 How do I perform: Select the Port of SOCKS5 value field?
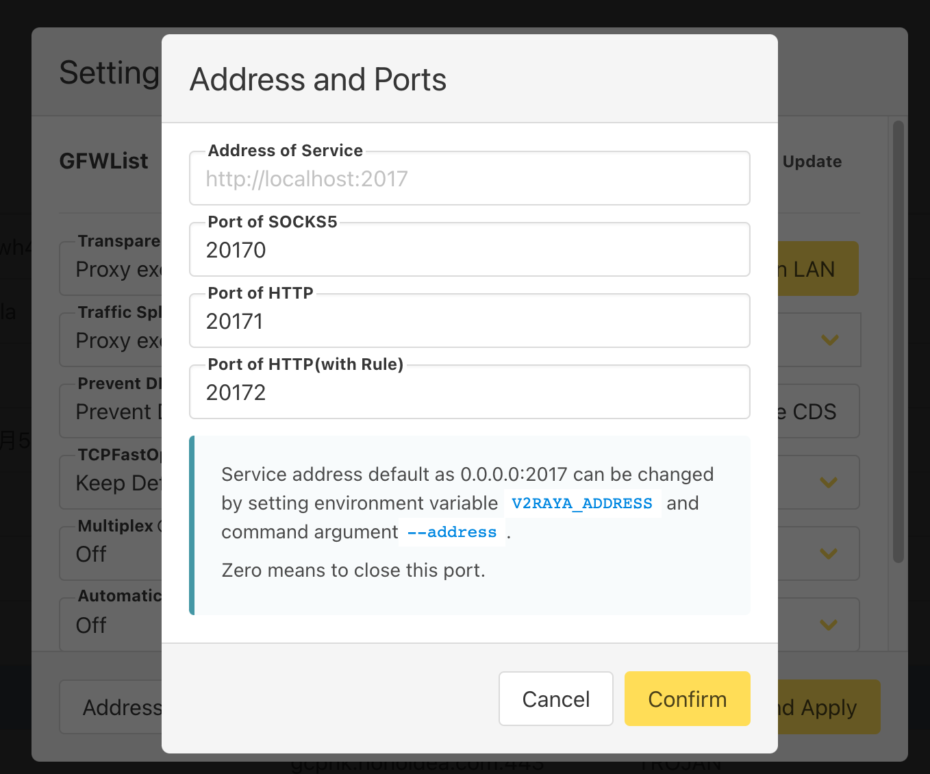click(x=469, y=249)
